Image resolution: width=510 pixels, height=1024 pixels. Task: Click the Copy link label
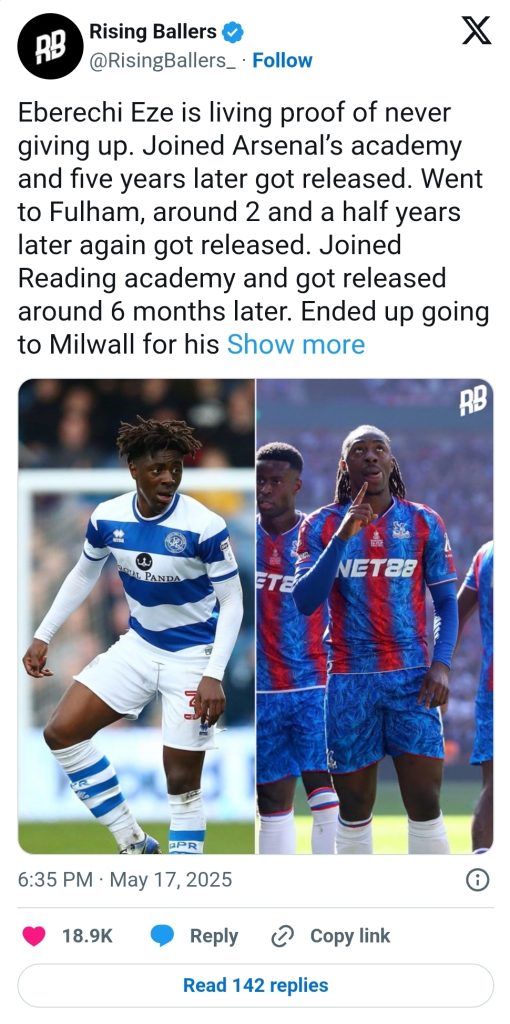coord(350,936)
